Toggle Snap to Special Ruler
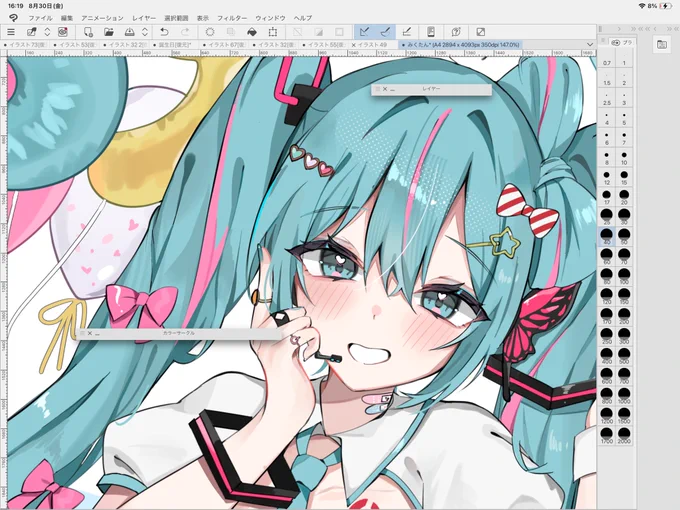 click(x=385, y=32)
